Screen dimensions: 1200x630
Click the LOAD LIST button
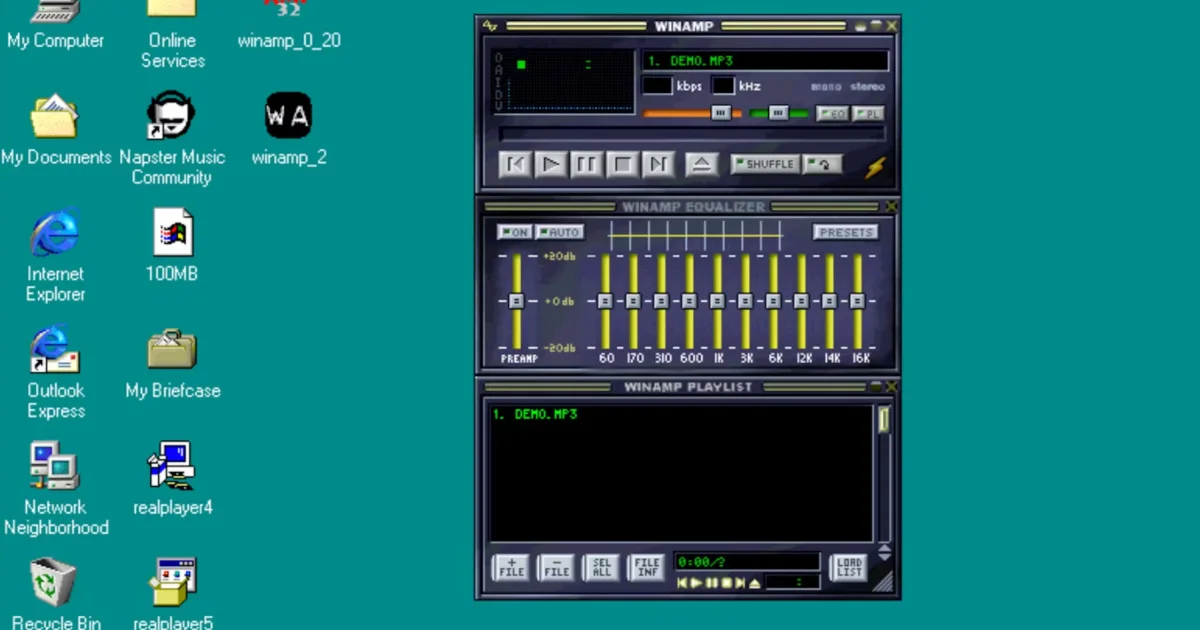click(848, 568)
